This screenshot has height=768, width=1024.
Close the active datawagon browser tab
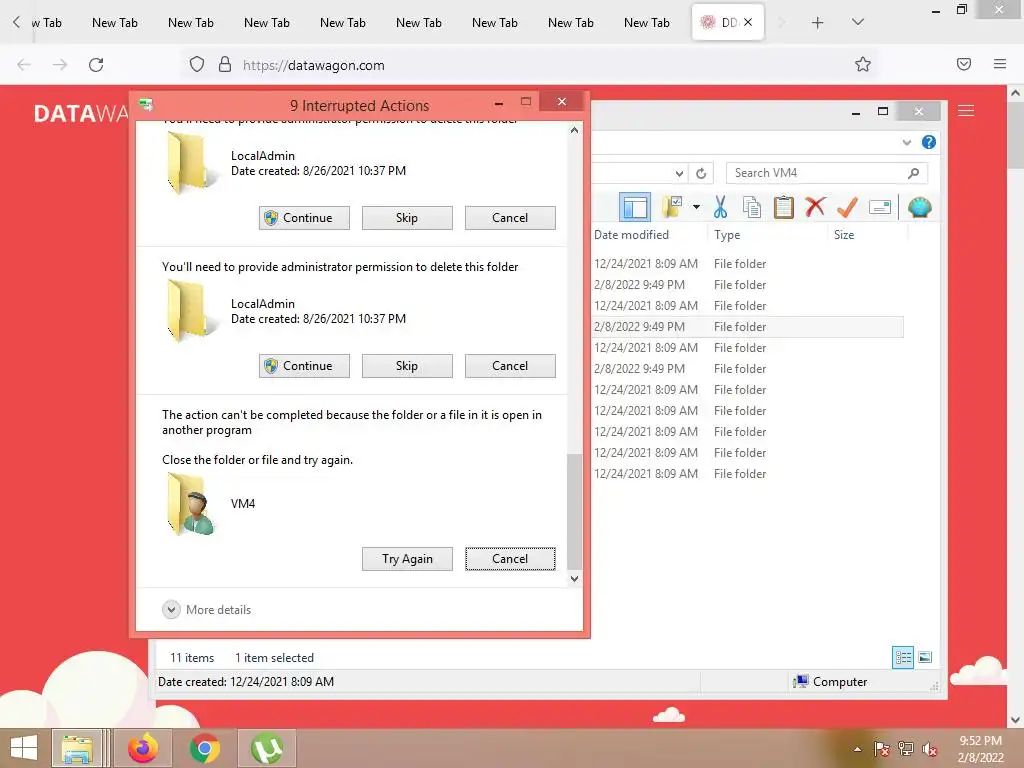point(748,22)
